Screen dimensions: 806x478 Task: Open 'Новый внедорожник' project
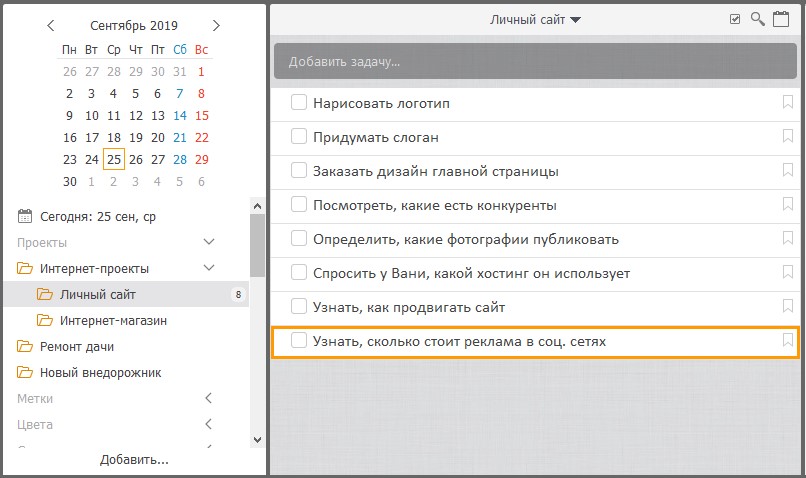(100, 373)
